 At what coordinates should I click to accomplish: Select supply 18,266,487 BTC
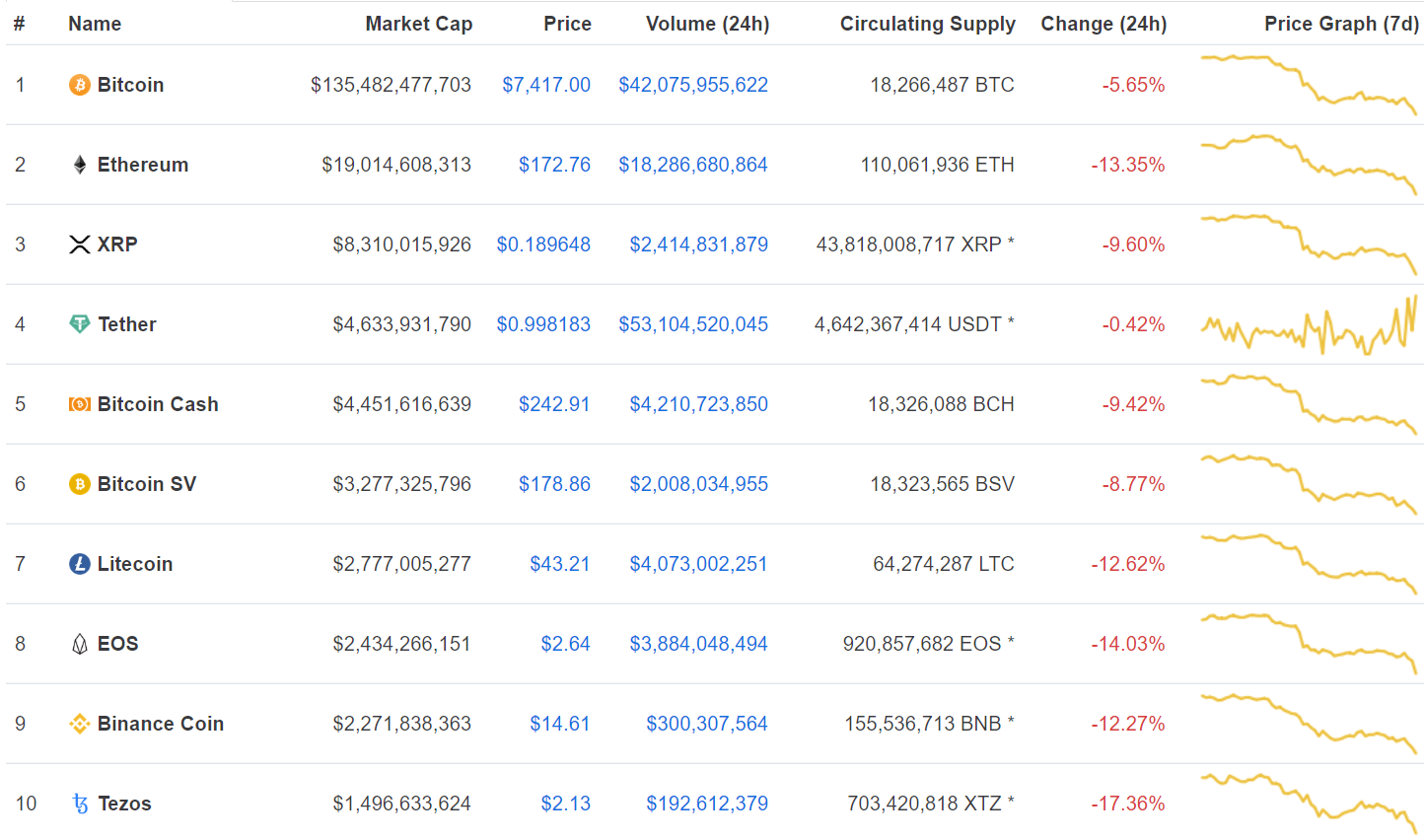click(x=942, y=85)
